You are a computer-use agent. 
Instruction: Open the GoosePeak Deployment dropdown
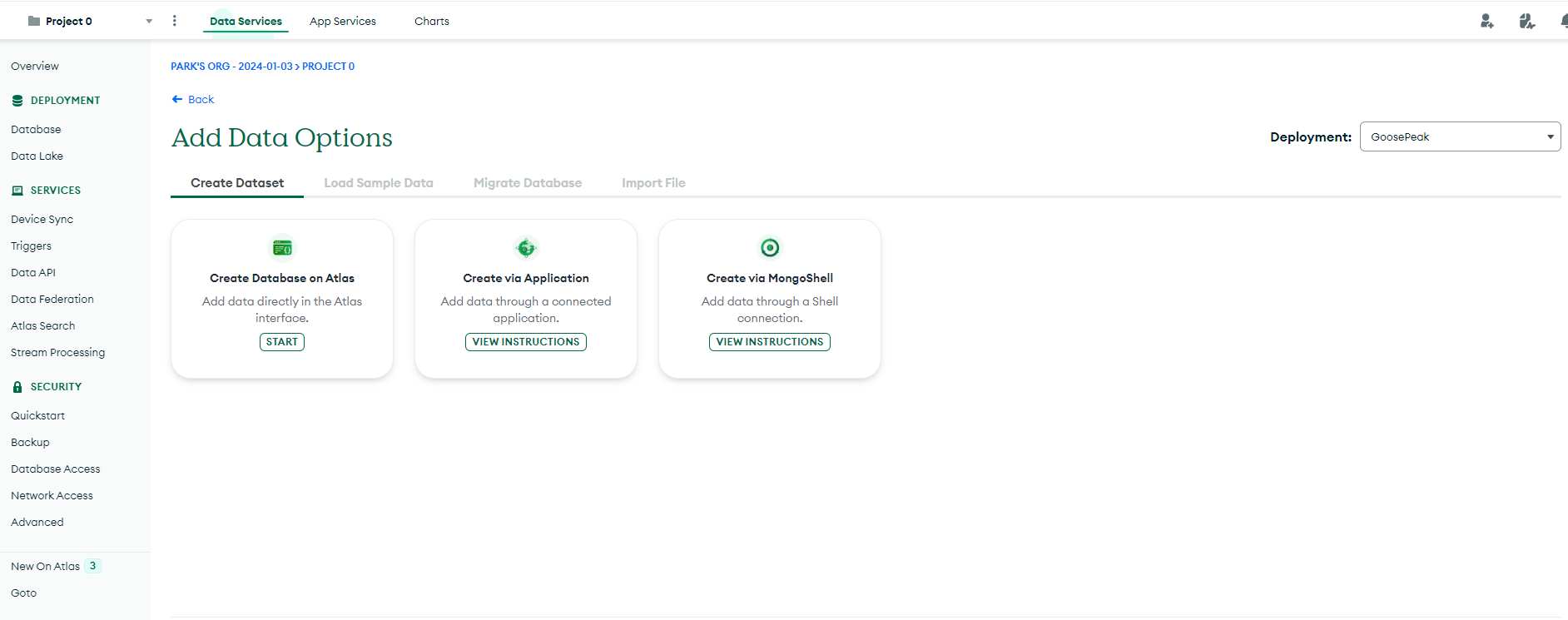(x=1460, y=136)
